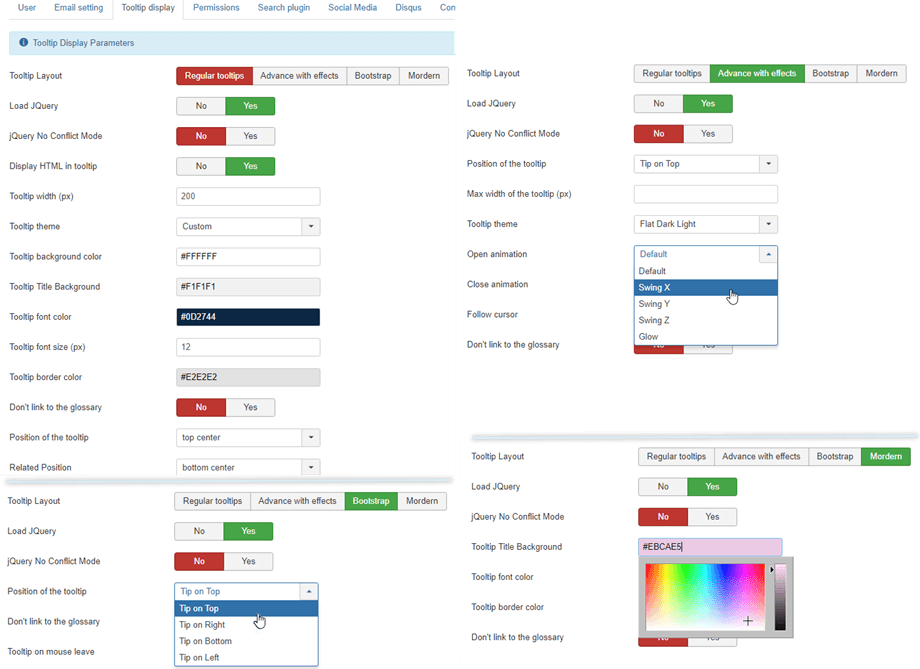Screen dimensions: 920x669
Task: Click the arrow on the bottom center dropdown
Action: tap(311, 467)
